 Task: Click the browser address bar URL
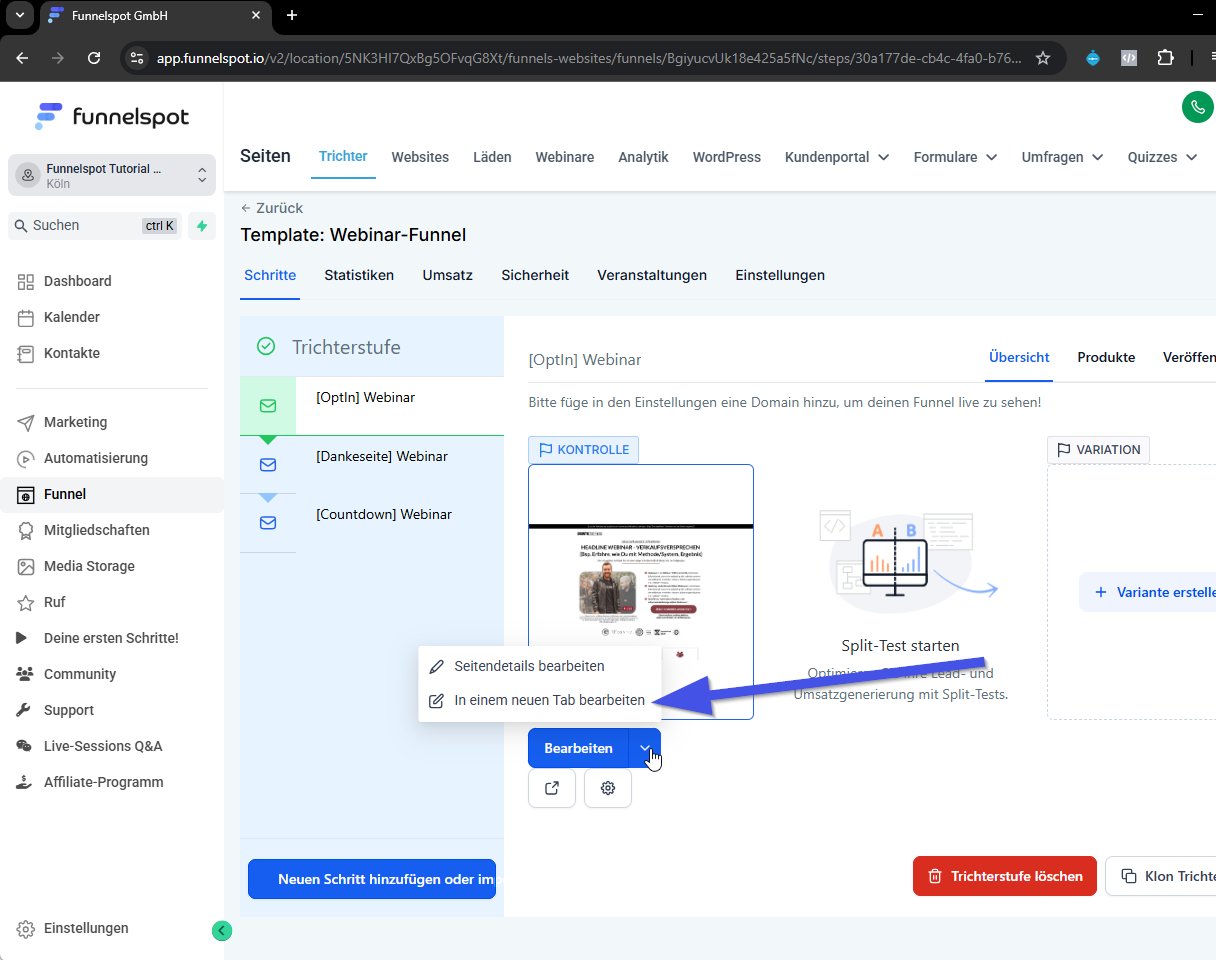click(588, 58)
